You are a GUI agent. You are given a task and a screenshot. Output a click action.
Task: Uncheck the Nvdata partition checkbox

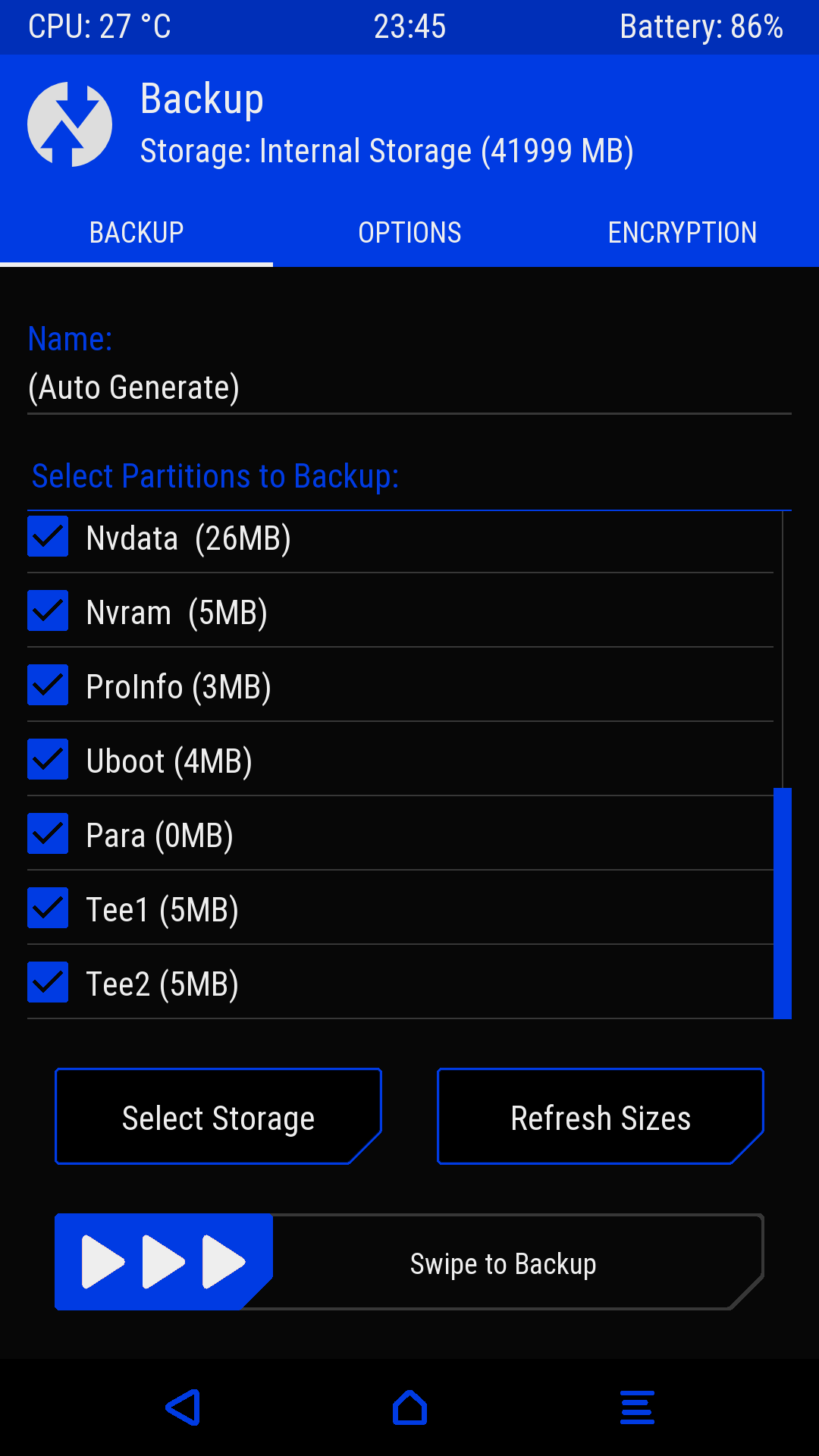(x=48, y=537)
